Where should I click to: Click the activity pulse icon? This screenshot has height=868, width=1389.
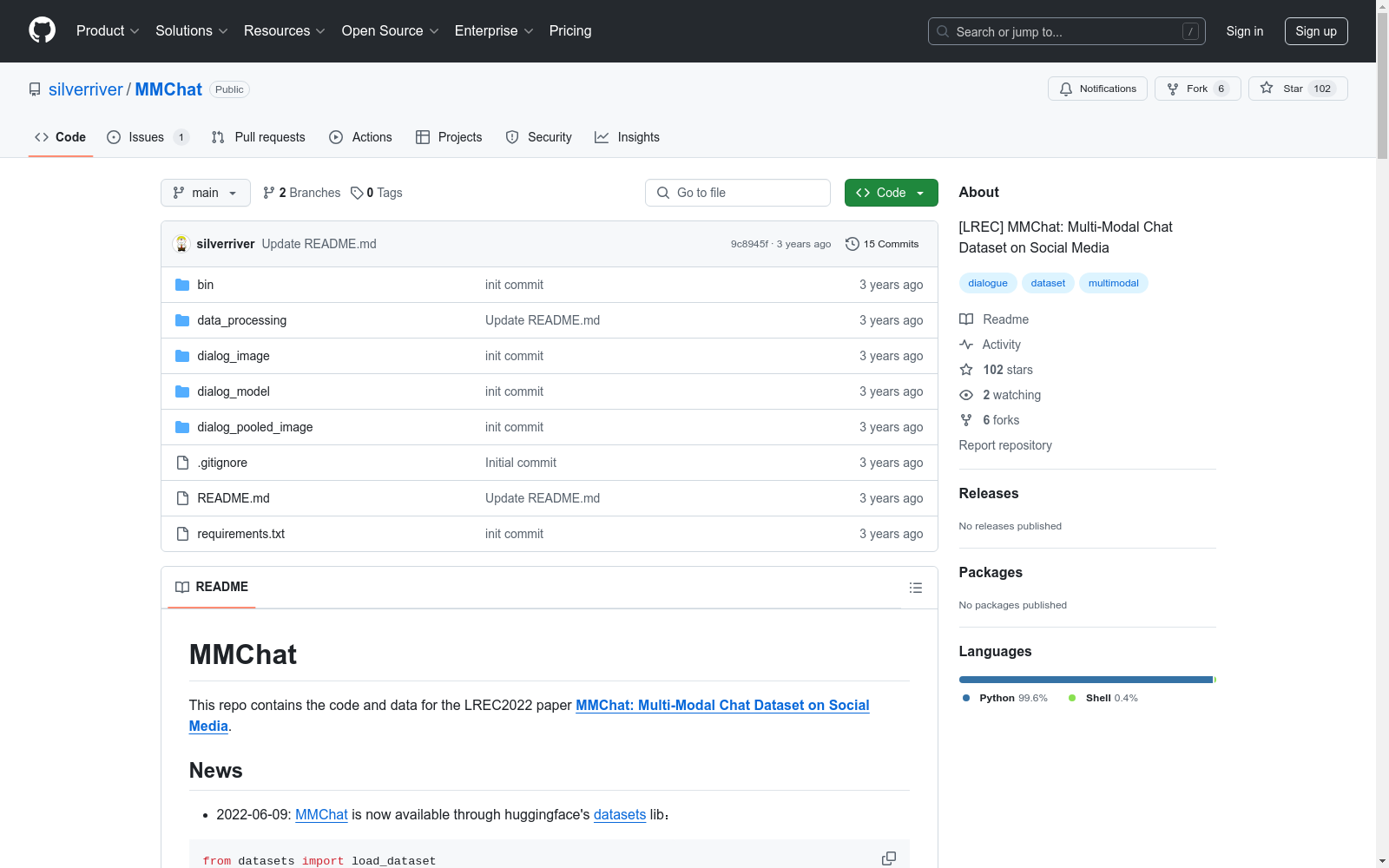coord(966,345)
